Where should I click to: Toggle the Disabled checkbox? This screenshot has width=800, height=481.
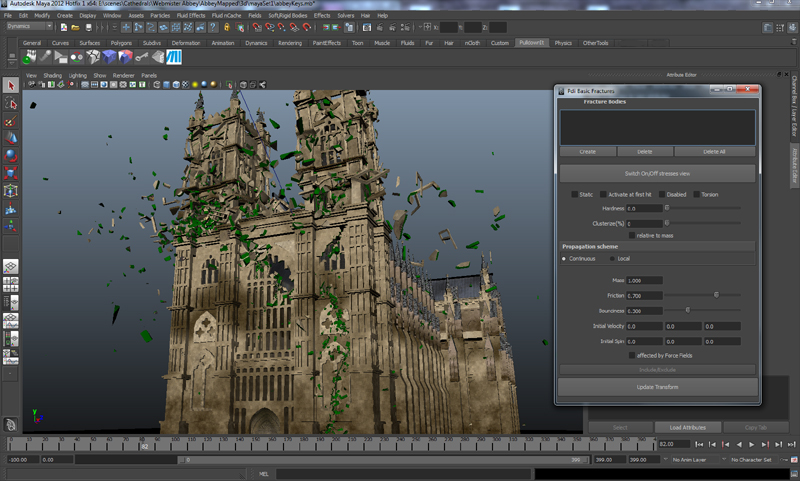(662, 194)
